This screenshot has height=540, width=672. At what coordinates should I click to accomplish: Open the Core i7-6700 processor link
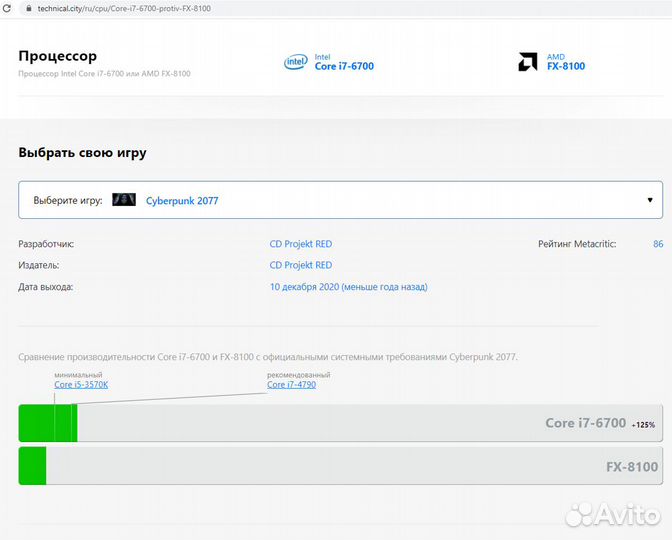(344, 66)
